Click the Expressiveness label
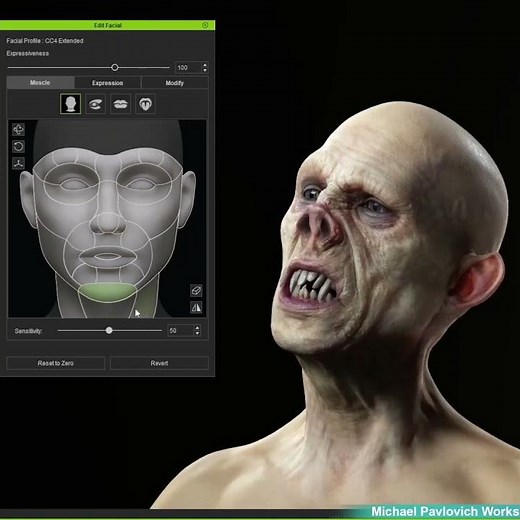The width and height of the screenshot is (520, 520). (x=28, y=53)
